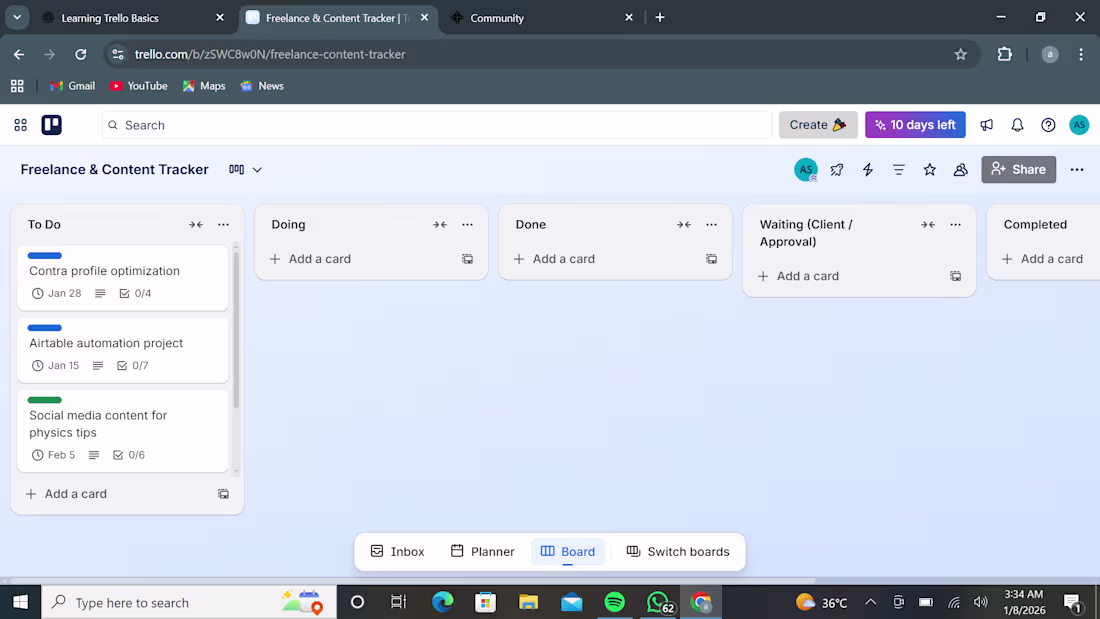Viewport: 1100px width, 619px height.
Task: Open the board view switcher chevron
Action: click(x=257, y=170)
